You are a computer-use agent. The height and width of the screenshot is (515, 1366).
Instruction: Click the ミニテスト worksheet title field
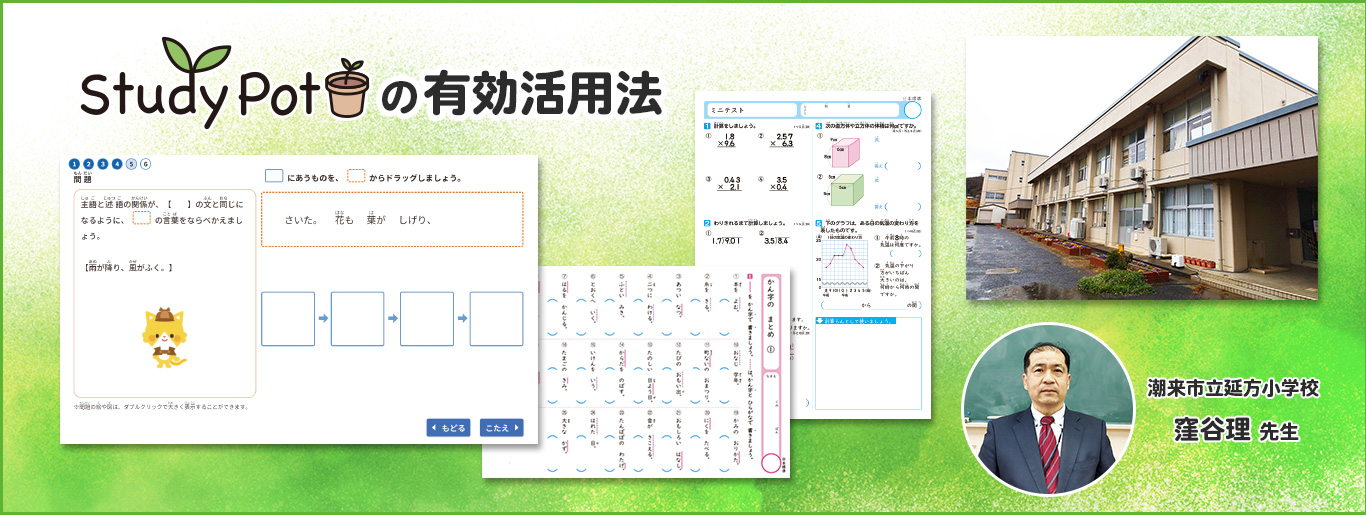[751, 109]
